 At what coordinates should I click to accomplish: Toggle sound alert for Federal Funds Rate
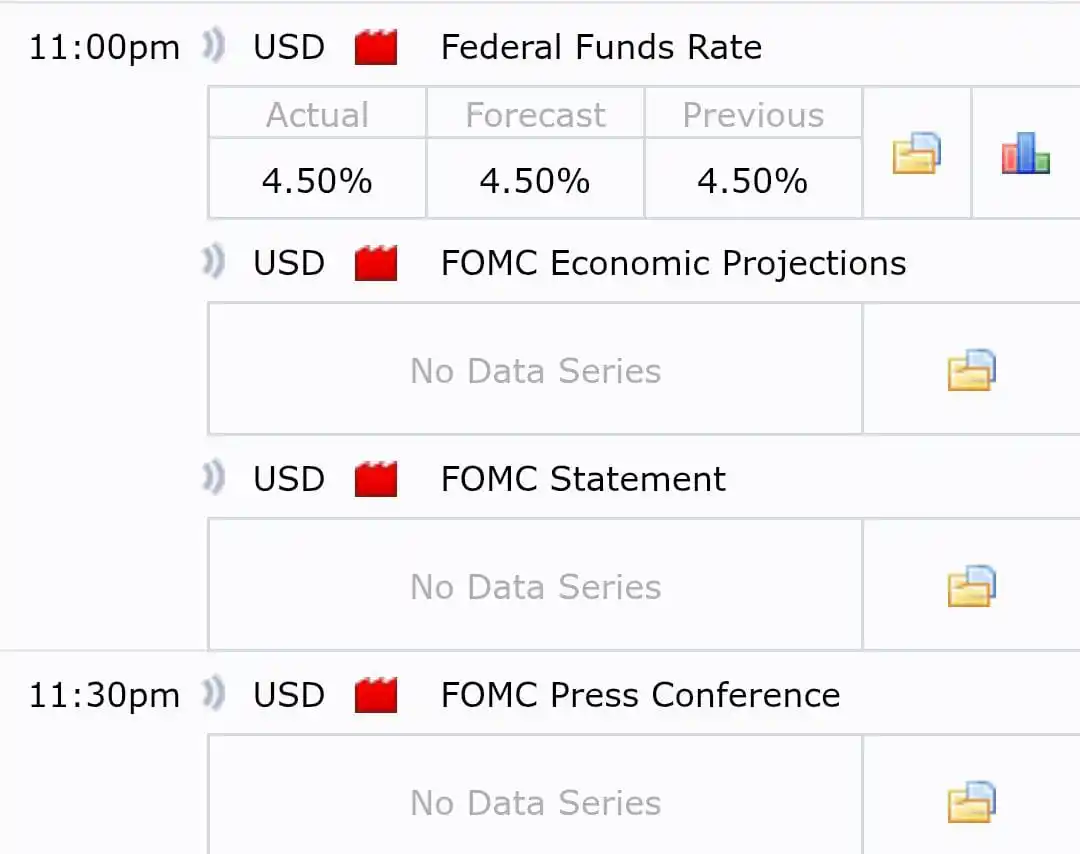214,46
